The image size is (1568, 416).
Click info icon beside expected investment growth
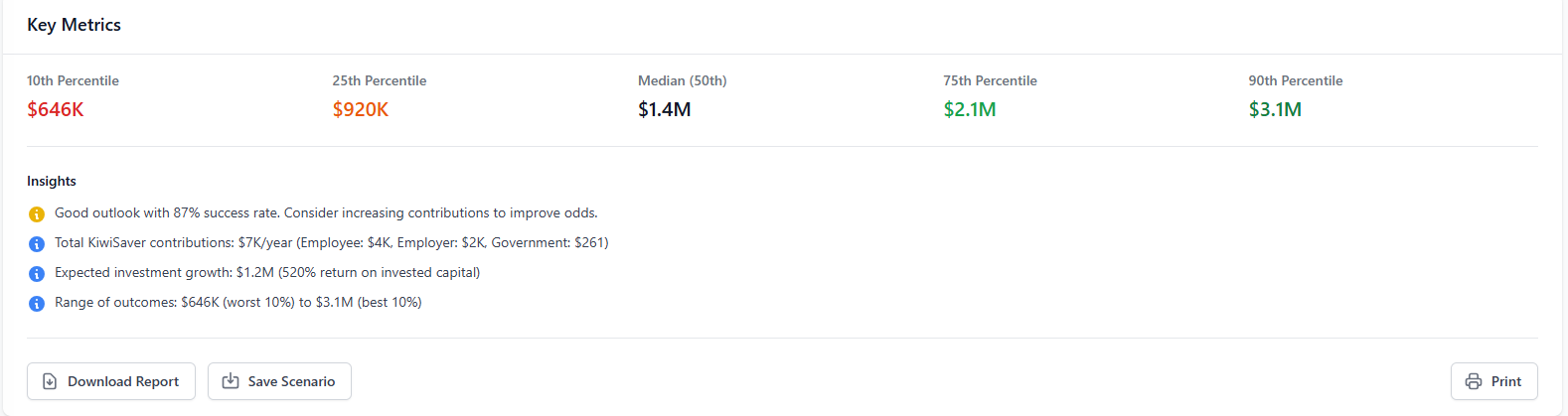pyautogui.click(x=37, y=273)
